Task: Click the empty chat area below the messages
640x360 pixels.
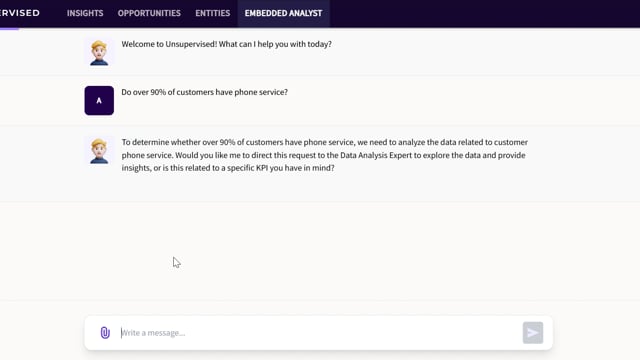Action: click(x=320, y=251)
